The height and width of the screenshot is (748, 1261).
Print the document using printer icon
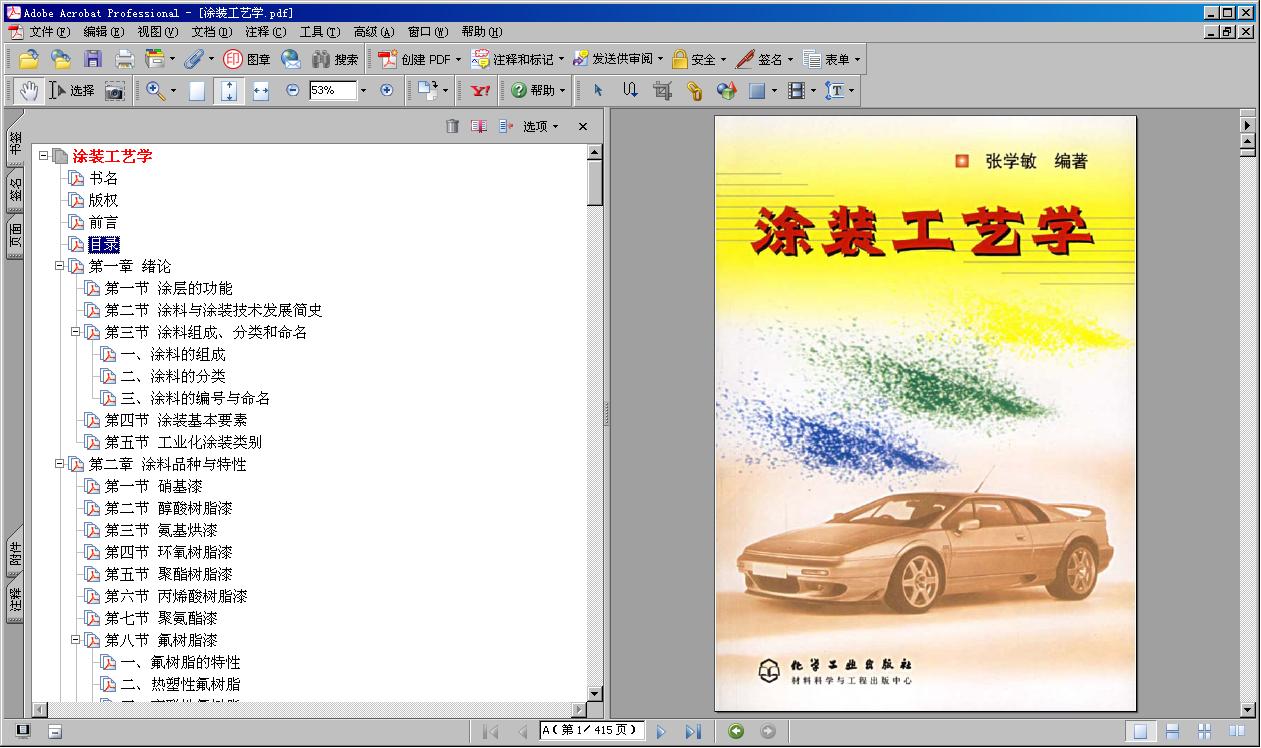124,59
